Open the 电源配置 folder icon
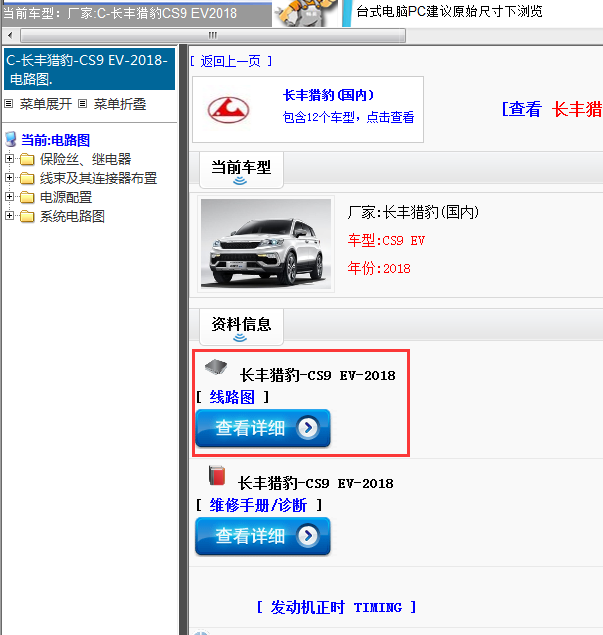This screenshot has width=603, height=635. pos(27,197)
